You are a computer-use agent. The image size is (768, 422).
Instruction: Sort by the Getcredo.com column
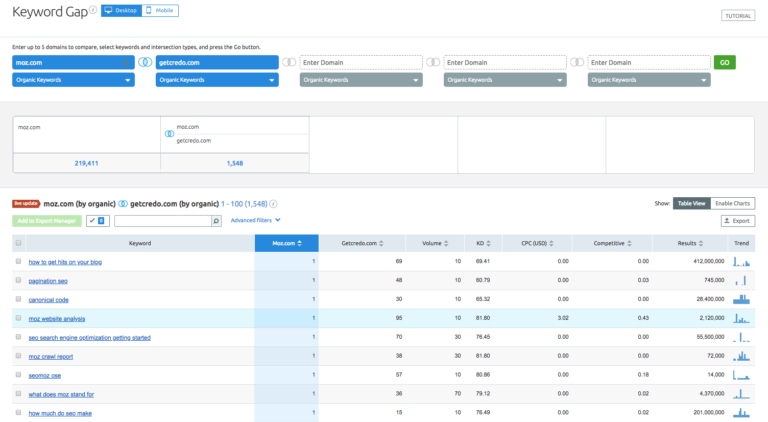[x=362, y=243]
